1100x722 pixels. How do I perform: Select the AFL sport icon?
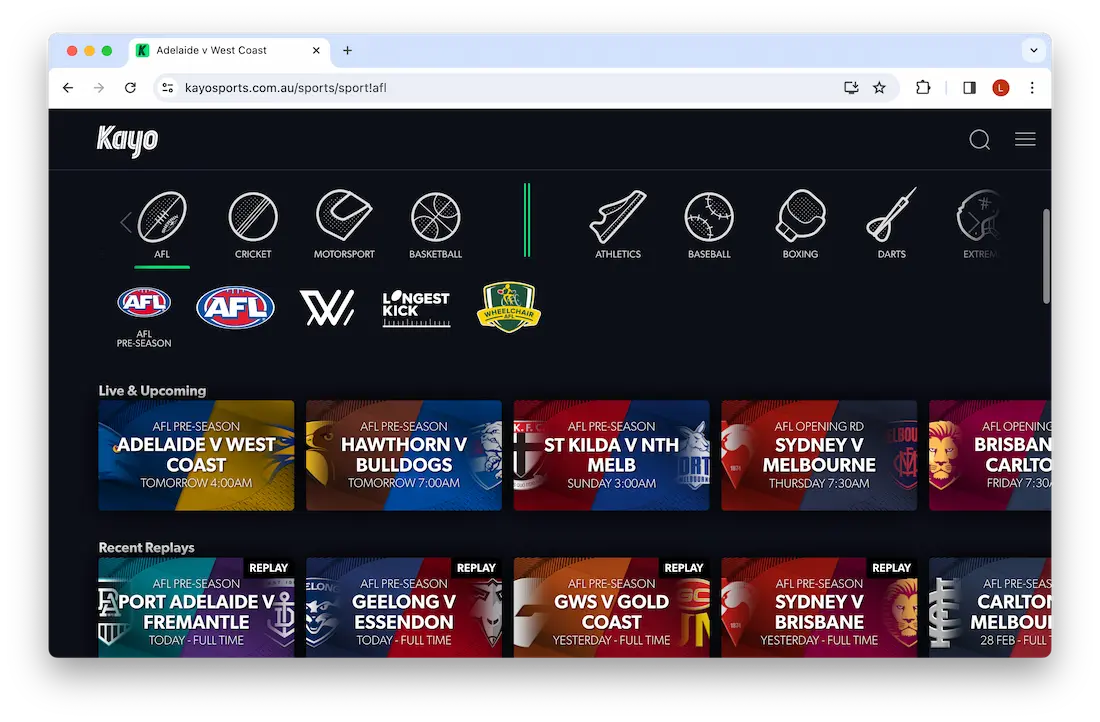pos(161,225)
